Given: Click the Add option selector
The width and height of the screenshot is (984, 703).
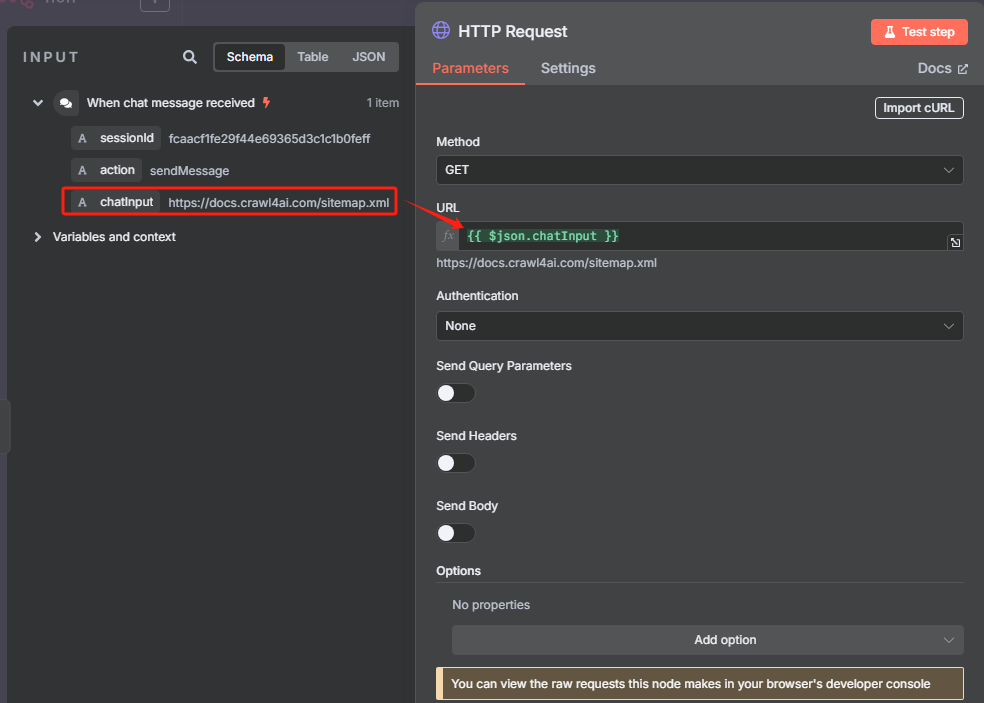Looking at the screenshot, I should point(707,640).
